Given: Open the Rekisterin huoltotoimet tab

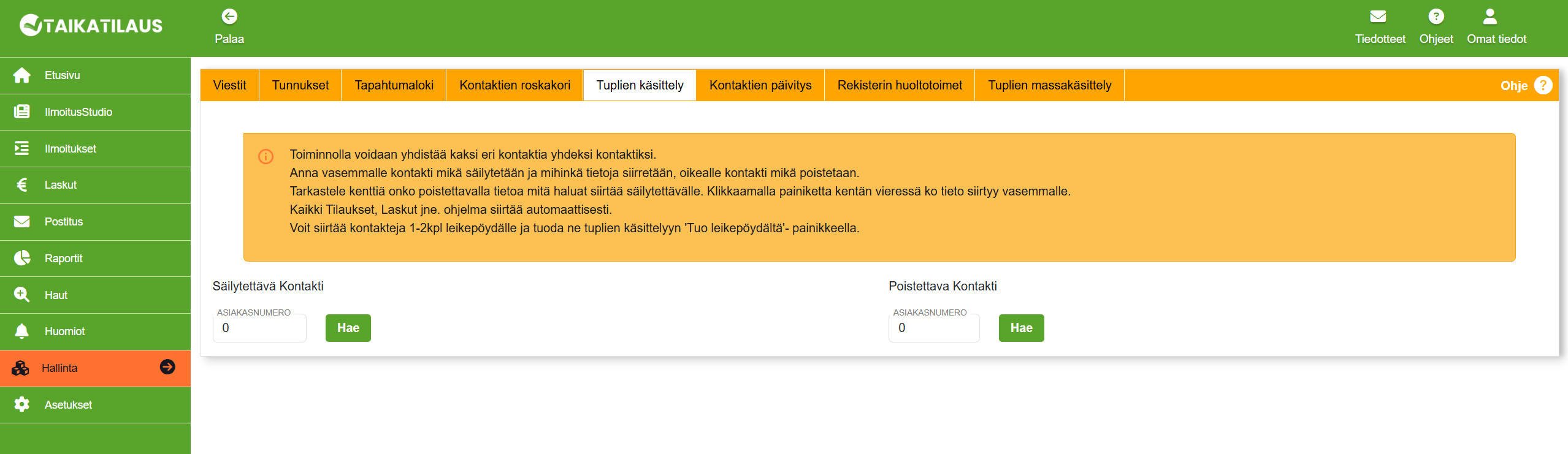Looking at the screenshot, I should click(900, 85).
